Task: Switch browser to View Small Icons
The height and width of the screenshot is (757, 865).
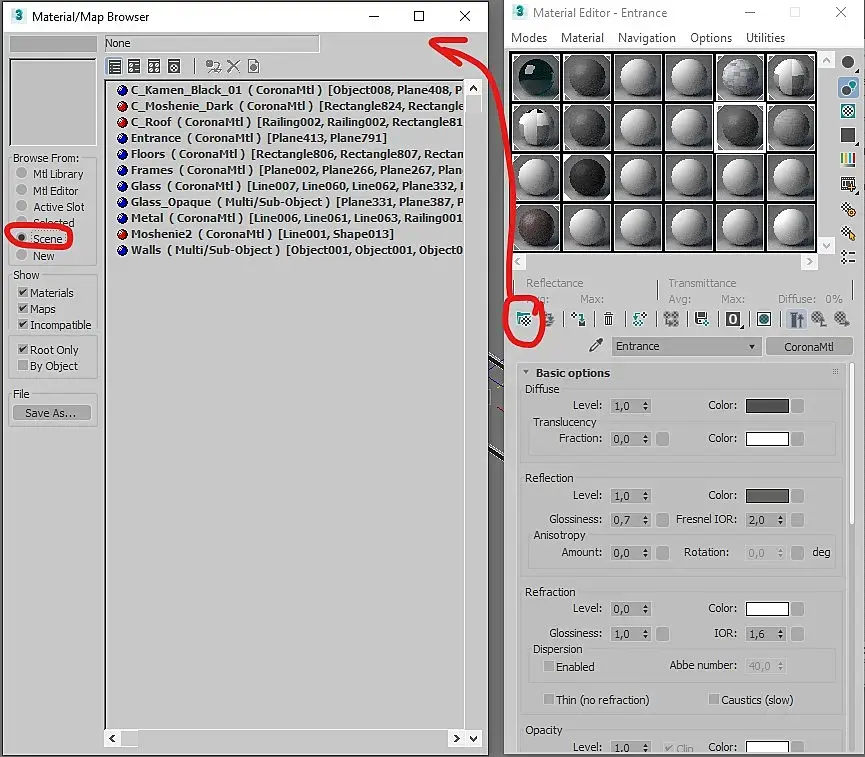Action: [x=154, y=67]
